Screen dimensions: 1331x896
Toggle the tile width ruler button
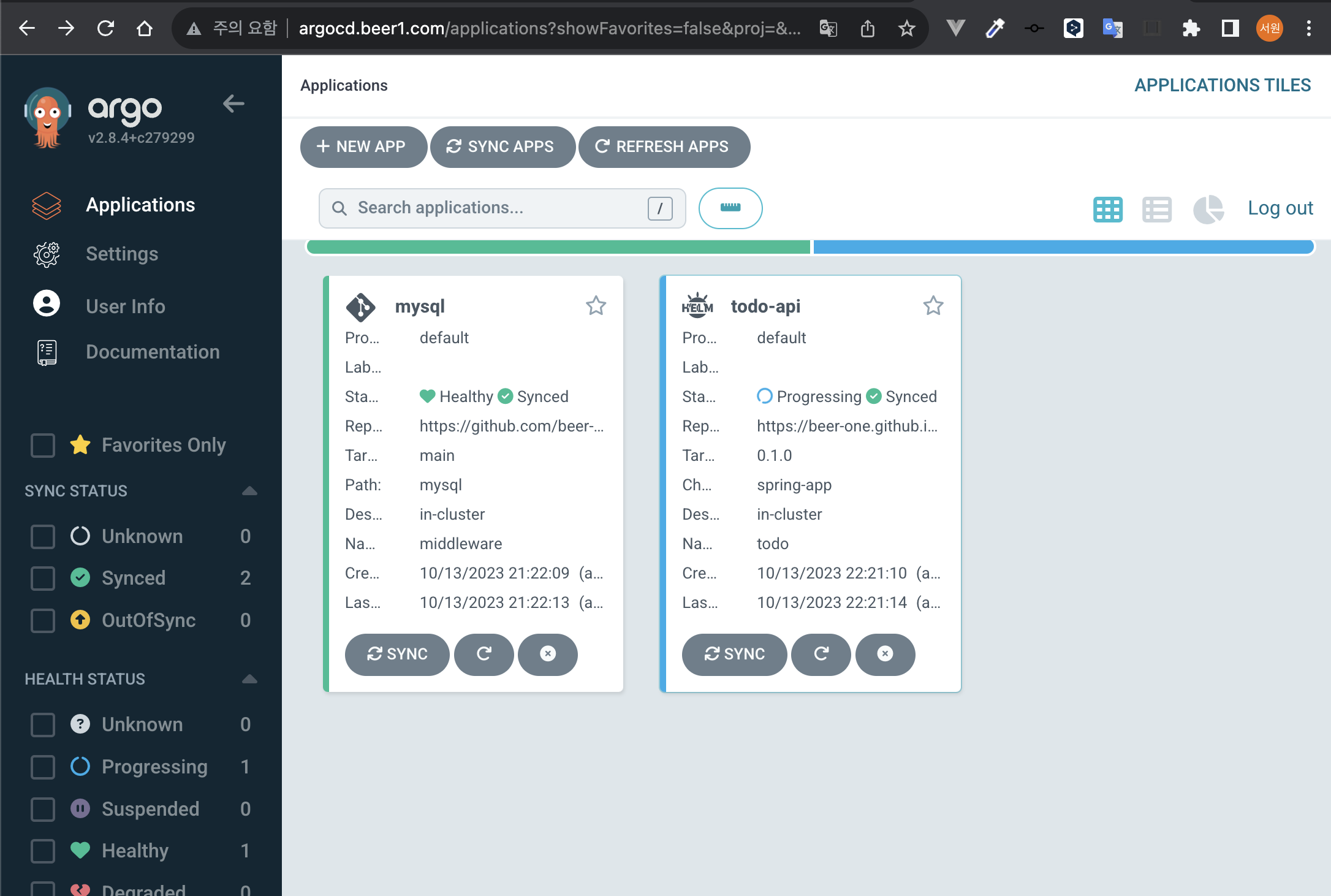[730, 208]
